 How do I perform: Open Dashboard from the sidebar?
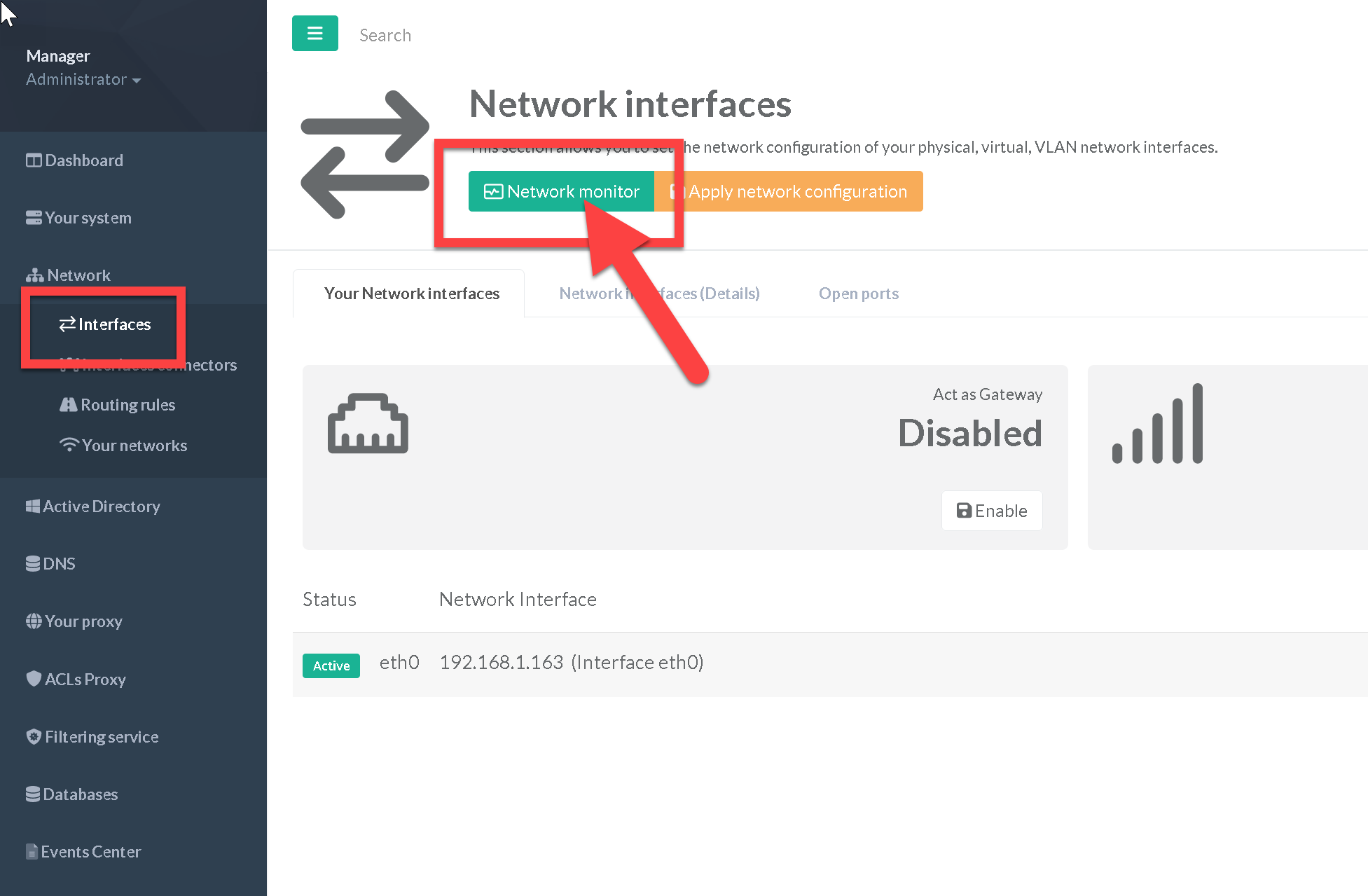click(x=75, y=160)
